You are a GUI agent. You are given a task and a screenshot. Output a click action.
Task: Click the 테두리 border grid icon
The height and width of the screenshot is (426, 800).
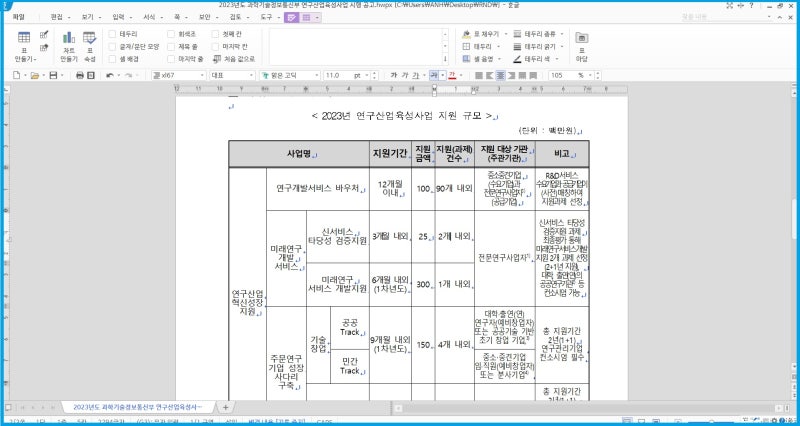pos(466,46)
